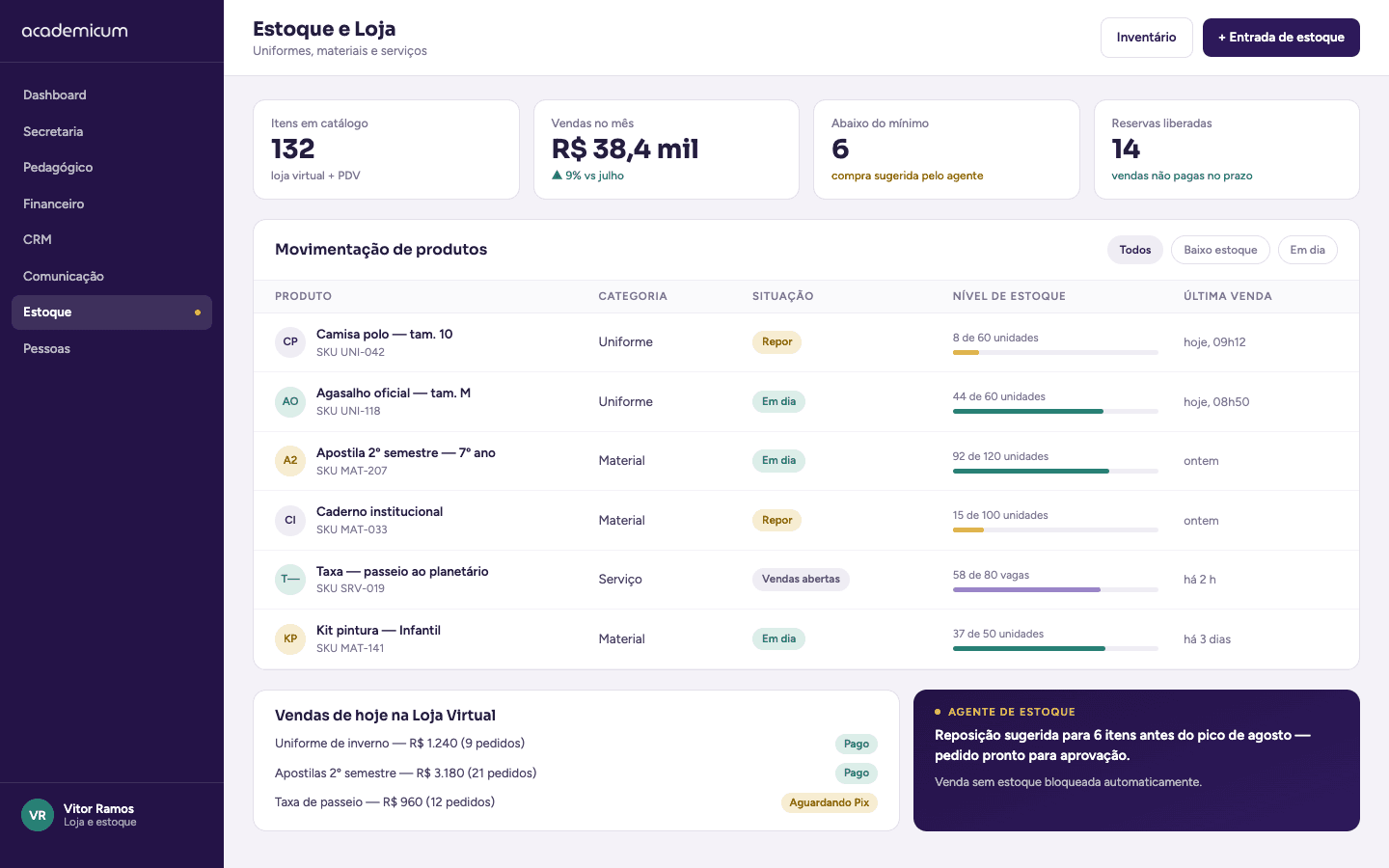Select the Estoque sidebar item
This screenshot has width=1389, height=868.
click(x=112, y=312)
